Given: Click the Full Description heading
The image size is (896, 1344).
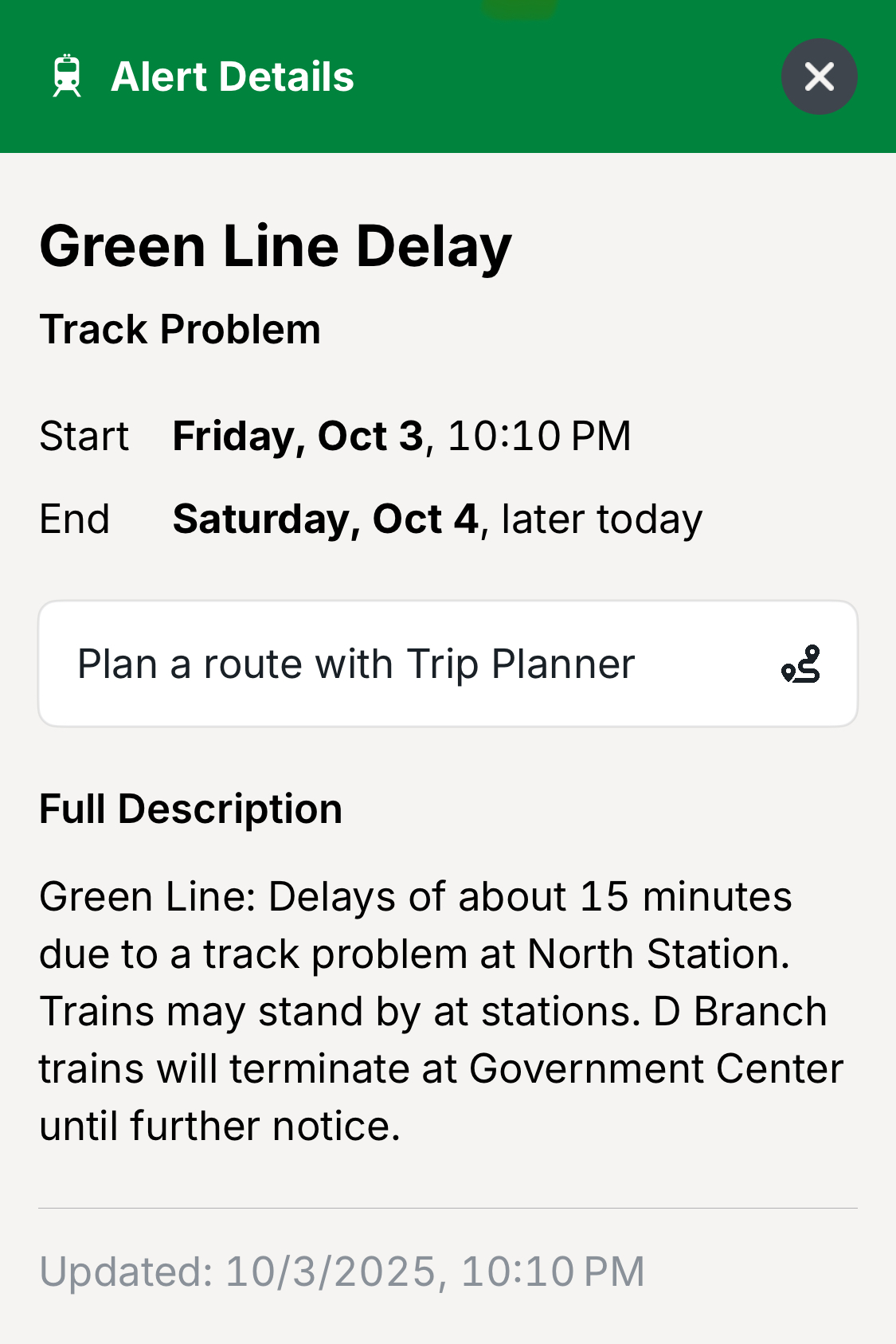Looking at the screenshot, I should [x=190, y=809].
